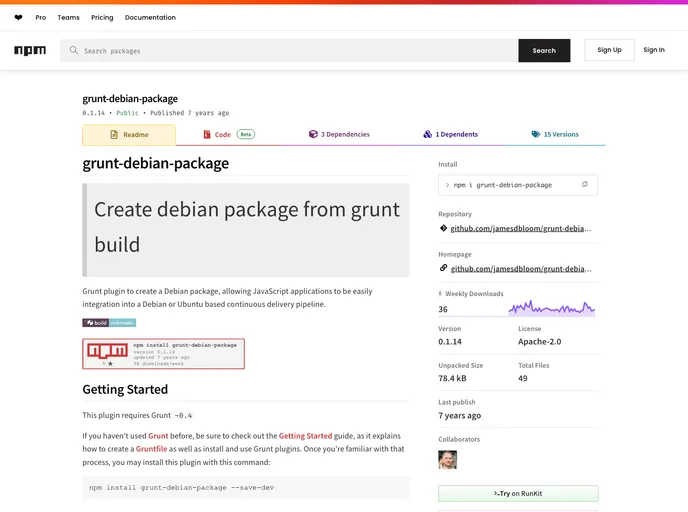Click the Apache-2.0 license value
The height and width of the screenshot is (512, 688).
539,341
